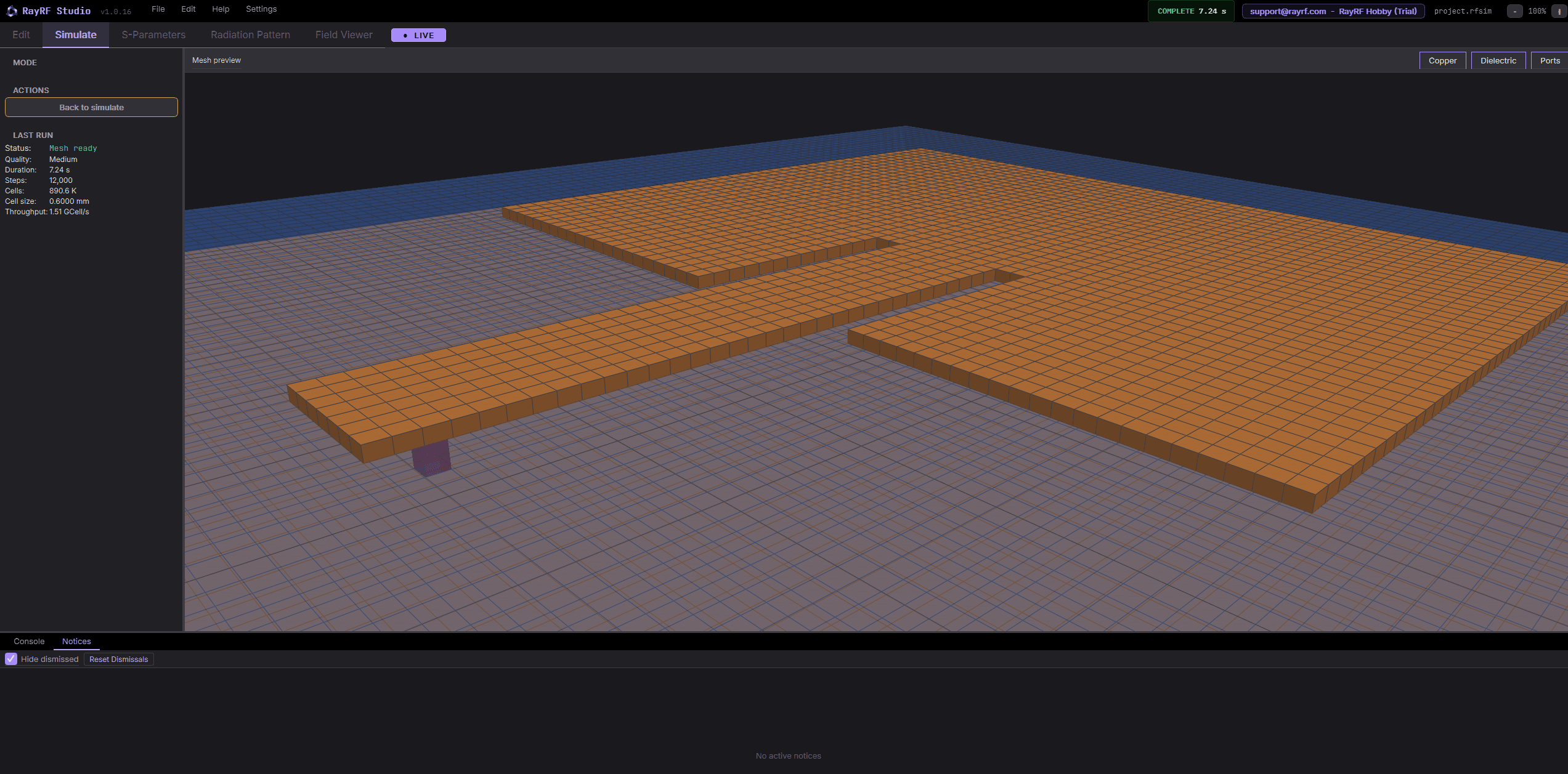Screen dimensions: 1568x774
Task: Click the 100% zoom level text
Action: click(1537, 11)
